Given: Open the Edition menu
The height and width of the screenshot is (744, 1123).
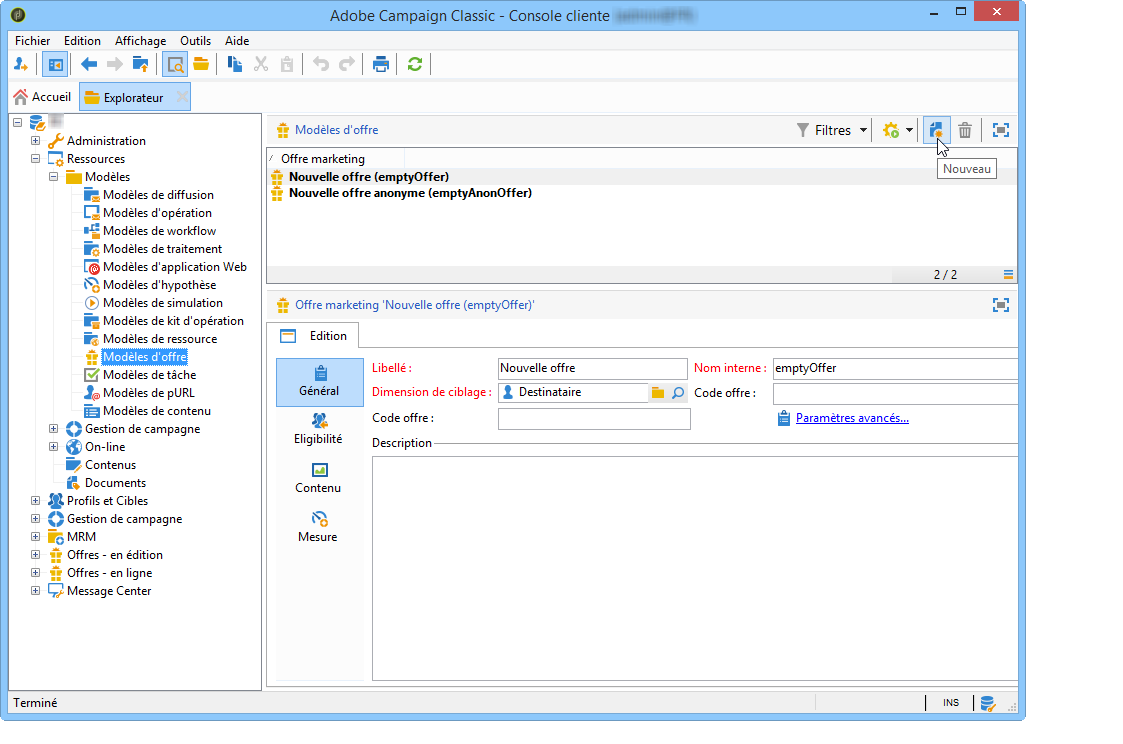Looking at the screenshot, I should click(82, 41).
